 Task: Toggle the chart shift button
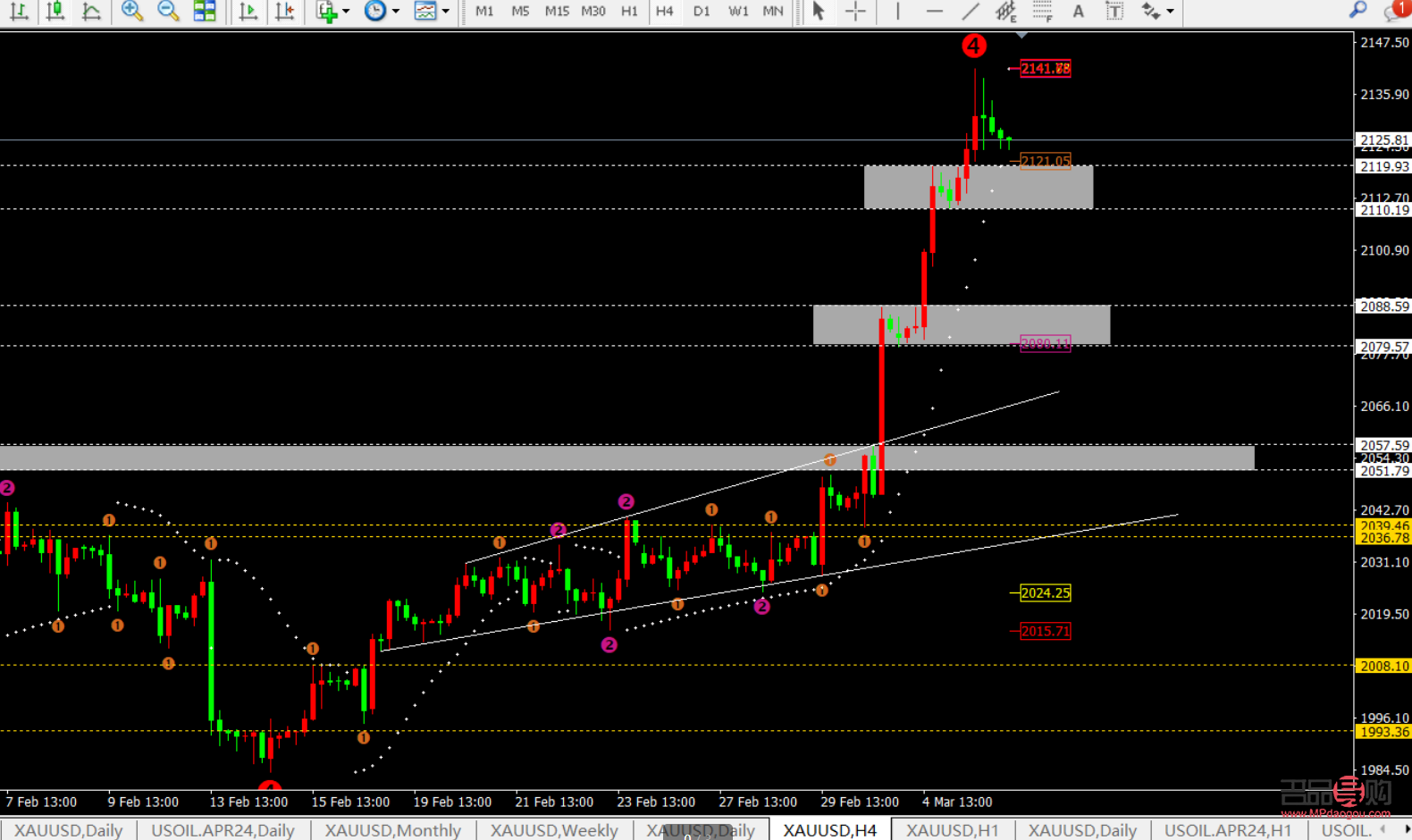coord(284,12)
